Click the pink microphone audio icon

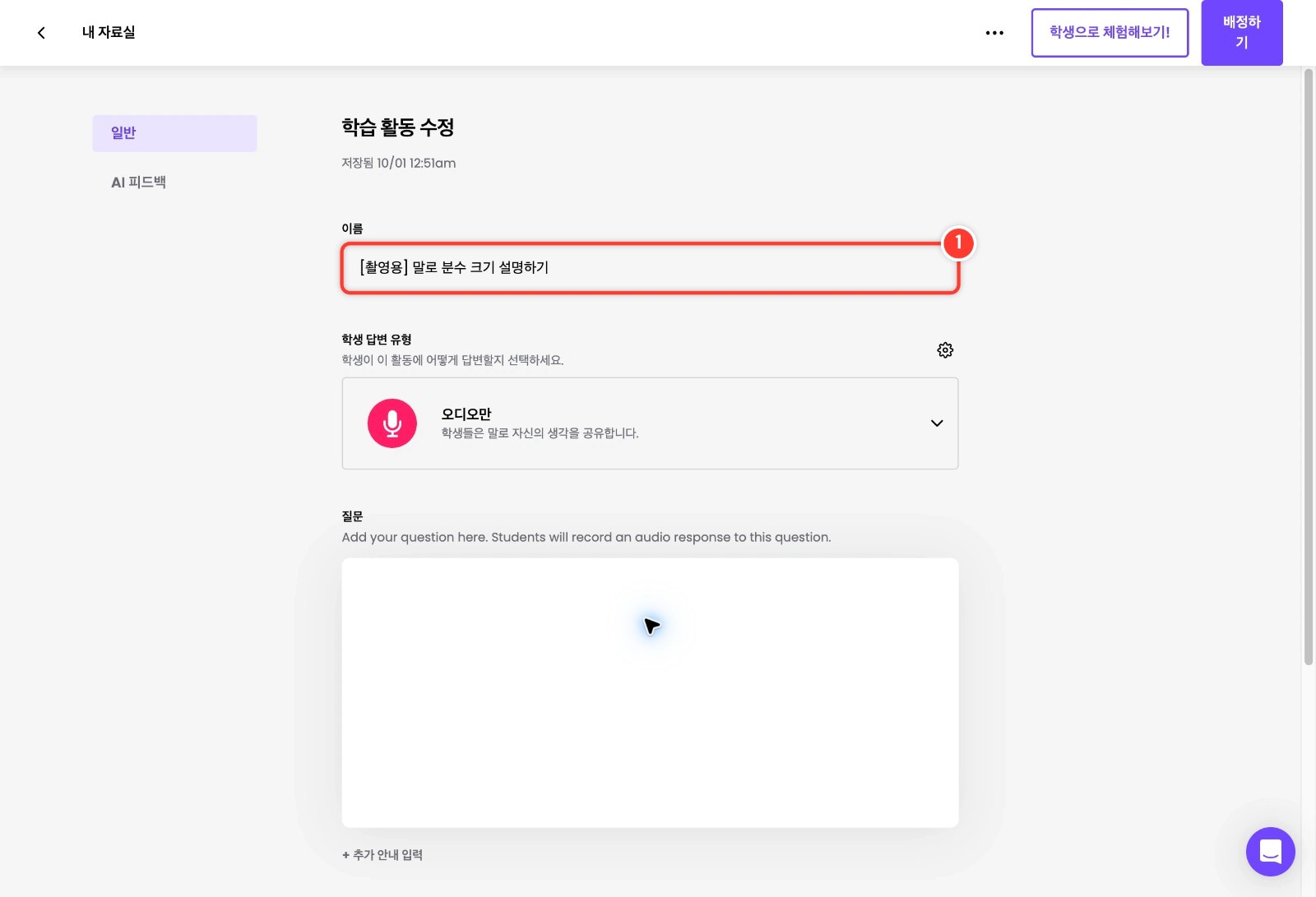click(392, 423)
